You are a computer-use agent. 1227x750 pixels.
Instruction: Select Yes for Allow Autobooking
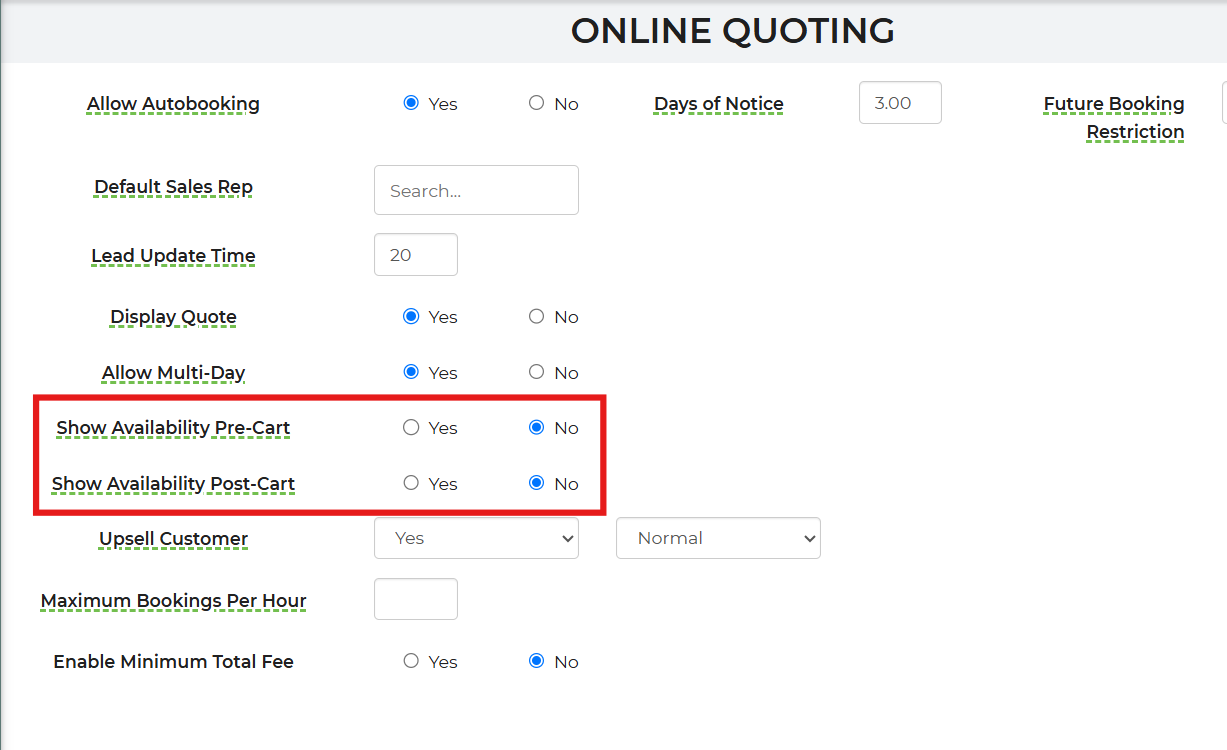411,103
